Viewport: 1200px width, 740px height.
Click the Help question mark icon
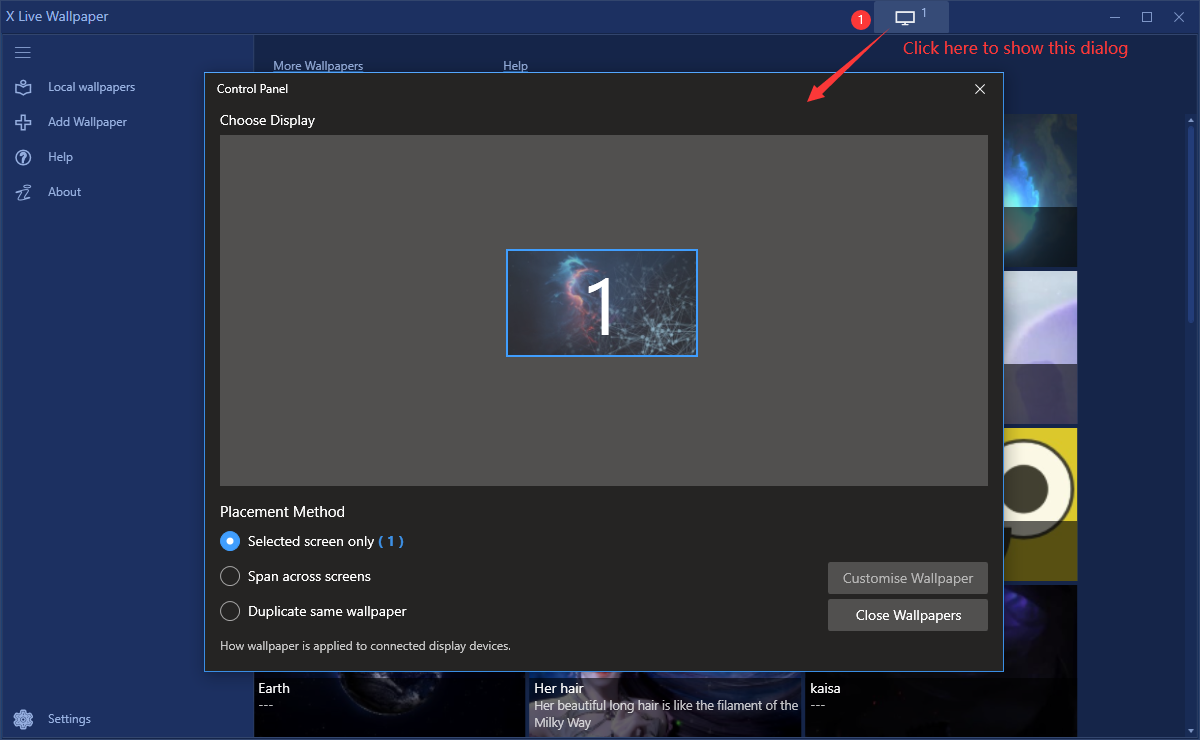coord(23,157)
